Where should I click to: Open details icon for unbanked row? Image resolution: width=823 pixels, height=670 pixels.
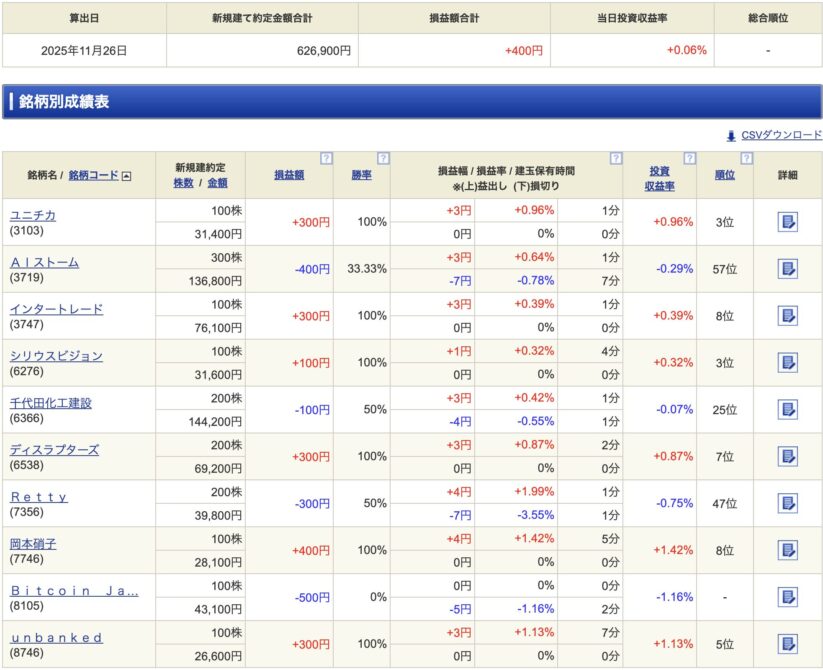(x=787, y=644)
